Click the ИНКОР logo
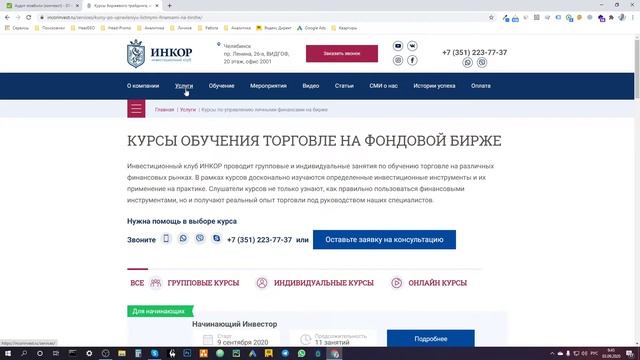Screen dimensions: 640x360 point(159,53)
